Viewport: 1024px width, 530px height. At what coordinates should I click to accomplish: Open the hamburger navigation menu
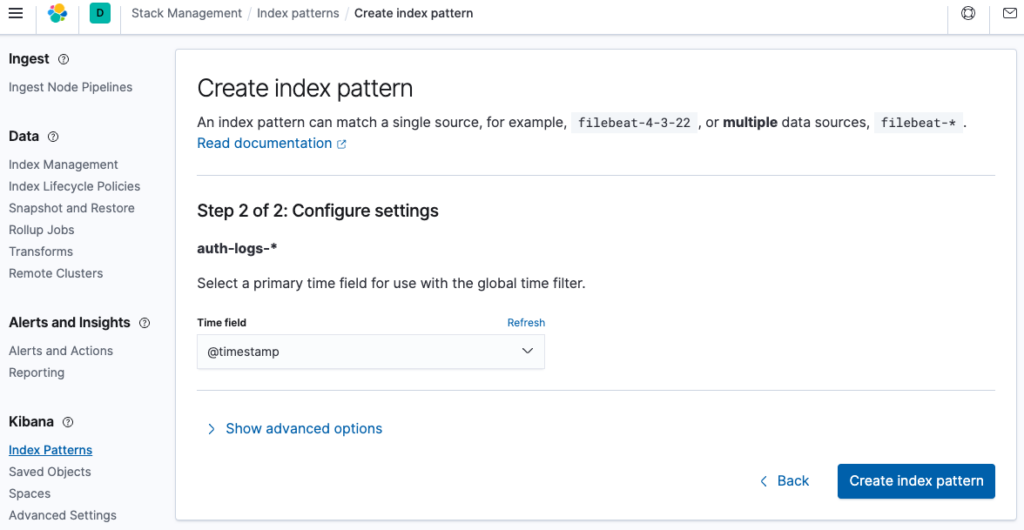click(15, 13)
